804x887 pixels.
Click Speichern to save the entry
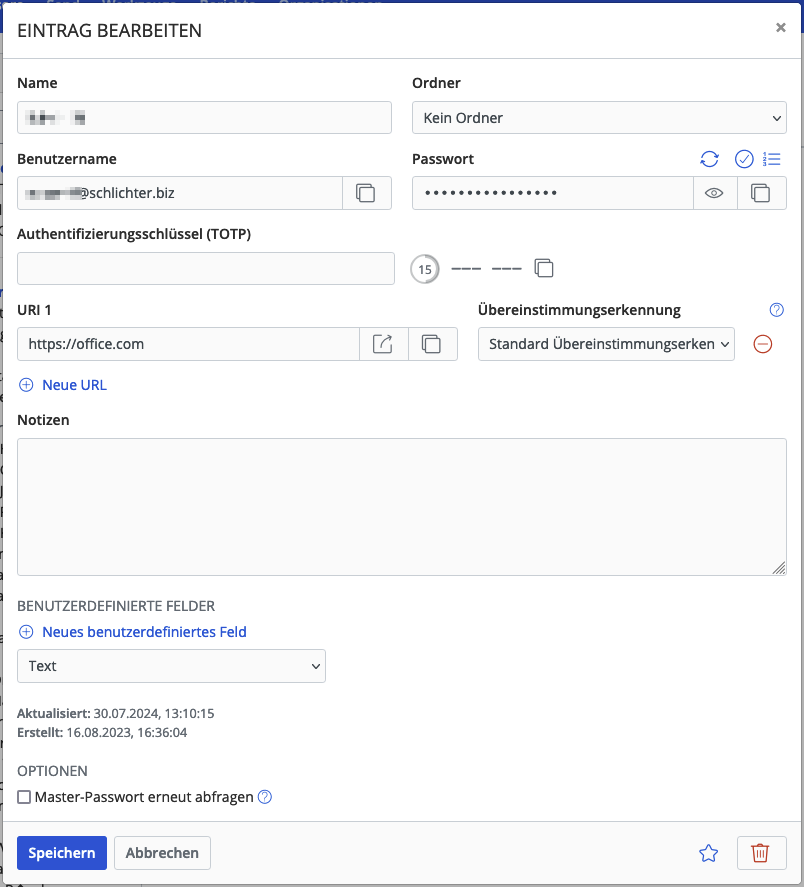point(62,853)
